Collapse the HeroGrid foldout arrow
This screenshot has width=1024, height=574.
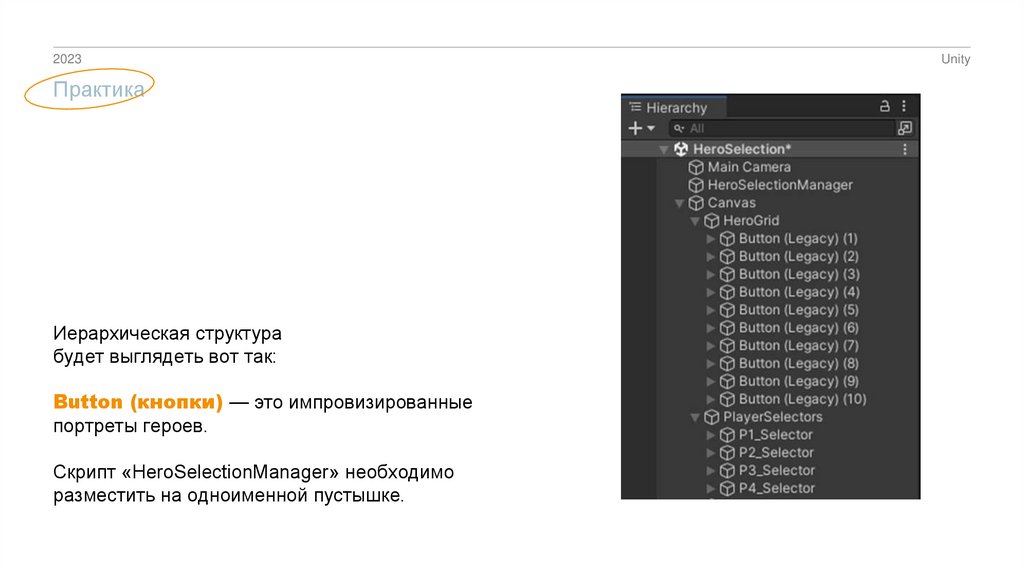click(695, 221)
